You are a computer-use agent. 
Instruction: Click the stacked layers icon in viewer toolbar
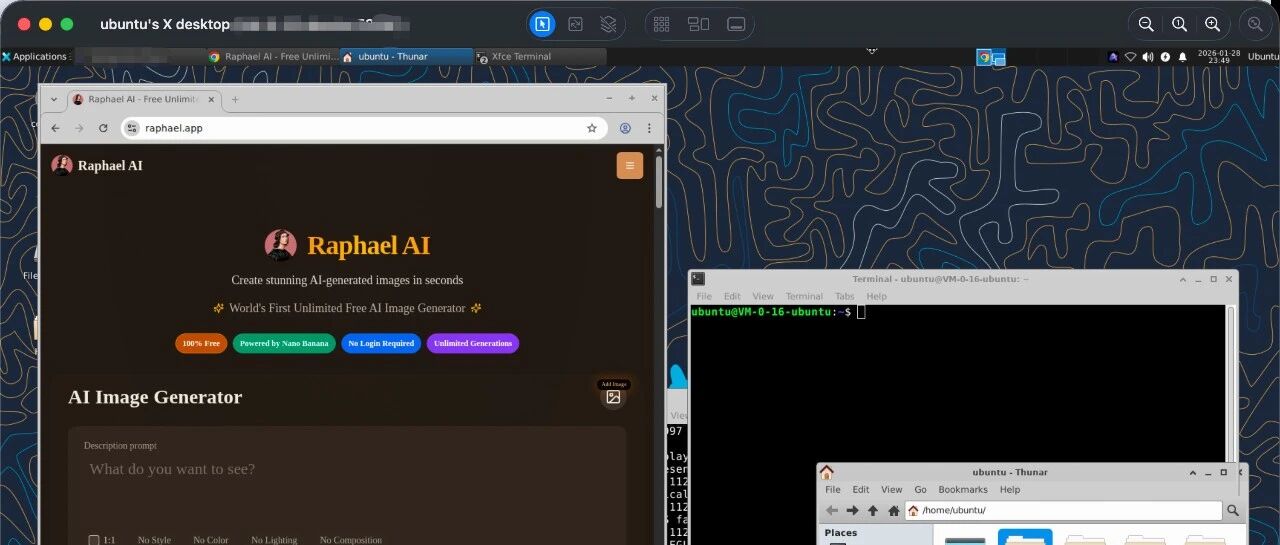point(608,24)
